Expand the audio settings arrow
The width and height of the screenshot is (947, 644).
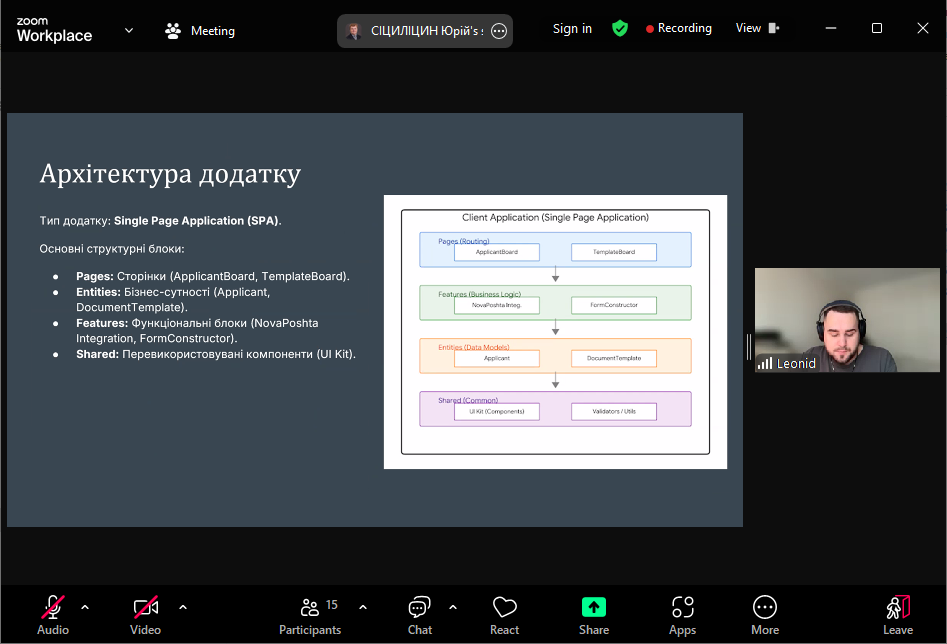[85, 607]
